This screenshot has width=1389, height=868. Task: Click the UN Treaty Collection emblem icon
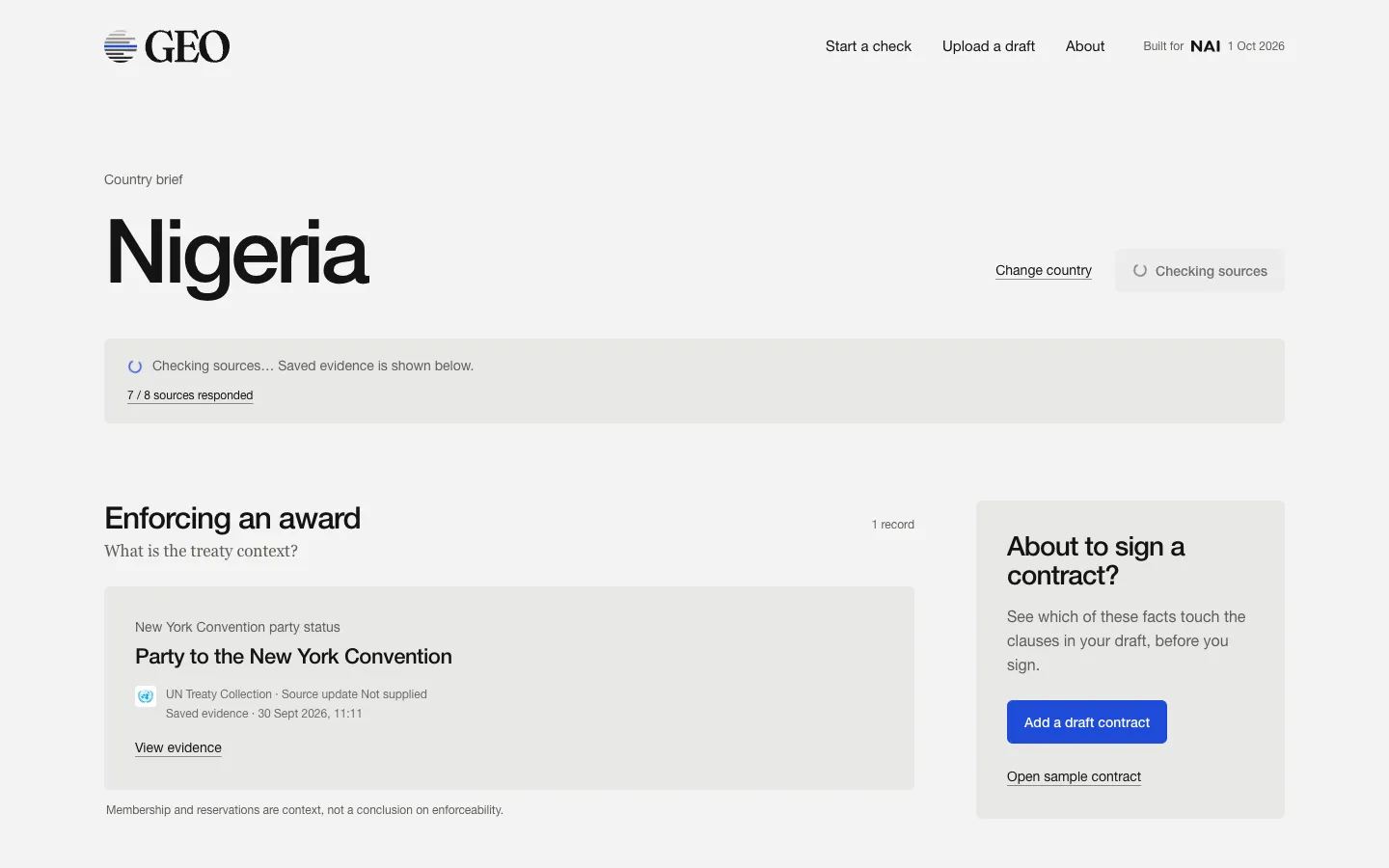point(146,695)
